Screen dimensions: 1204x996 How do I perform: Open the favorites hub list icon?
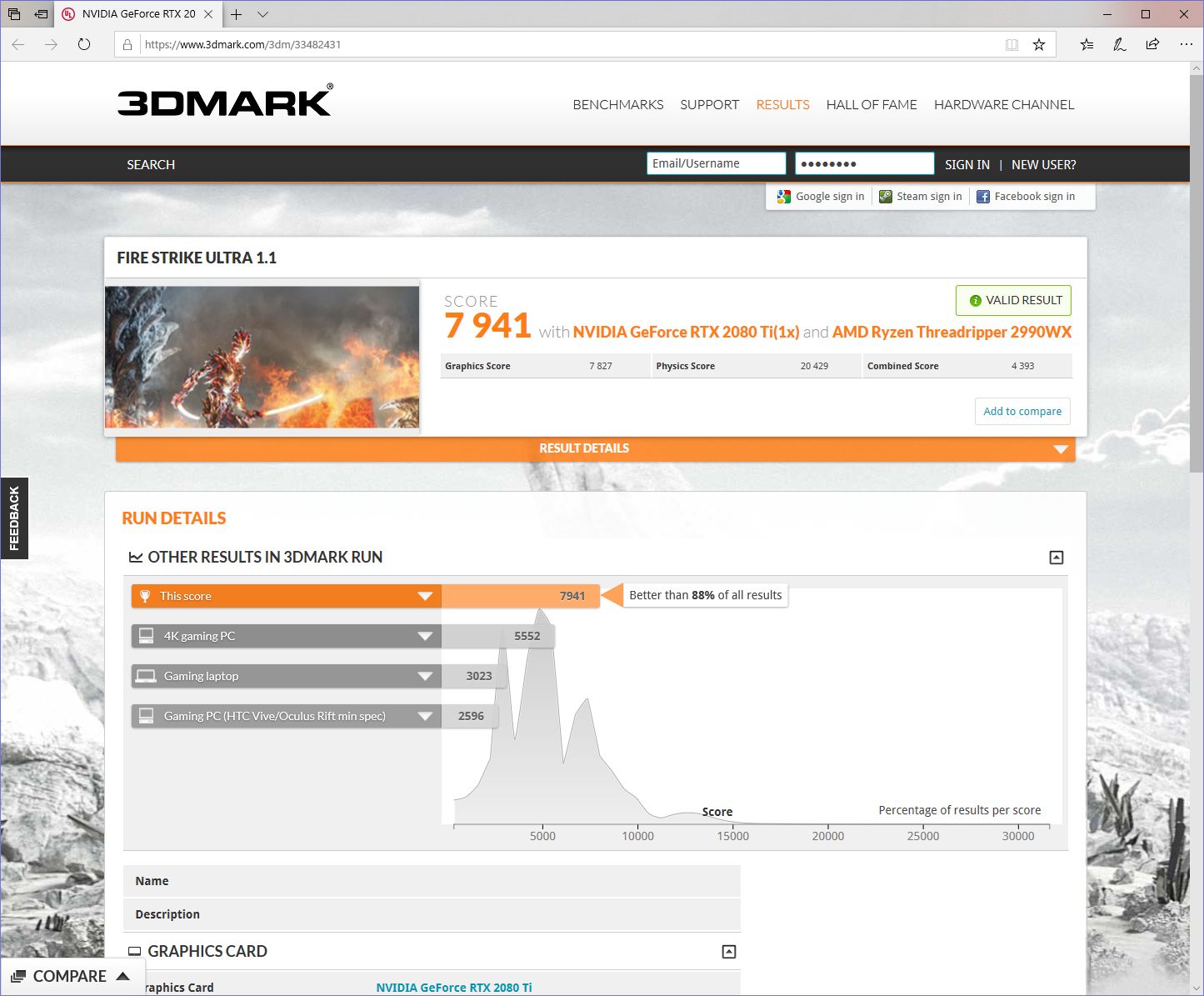pyautogui.click(x=1087, y=44)
